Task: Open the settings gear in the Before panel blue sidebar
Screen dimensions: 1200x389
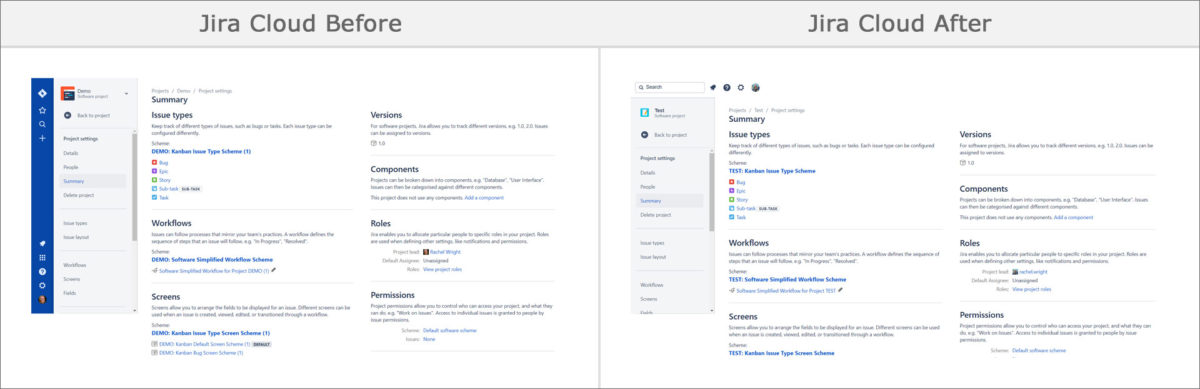Action: point(42,285)
